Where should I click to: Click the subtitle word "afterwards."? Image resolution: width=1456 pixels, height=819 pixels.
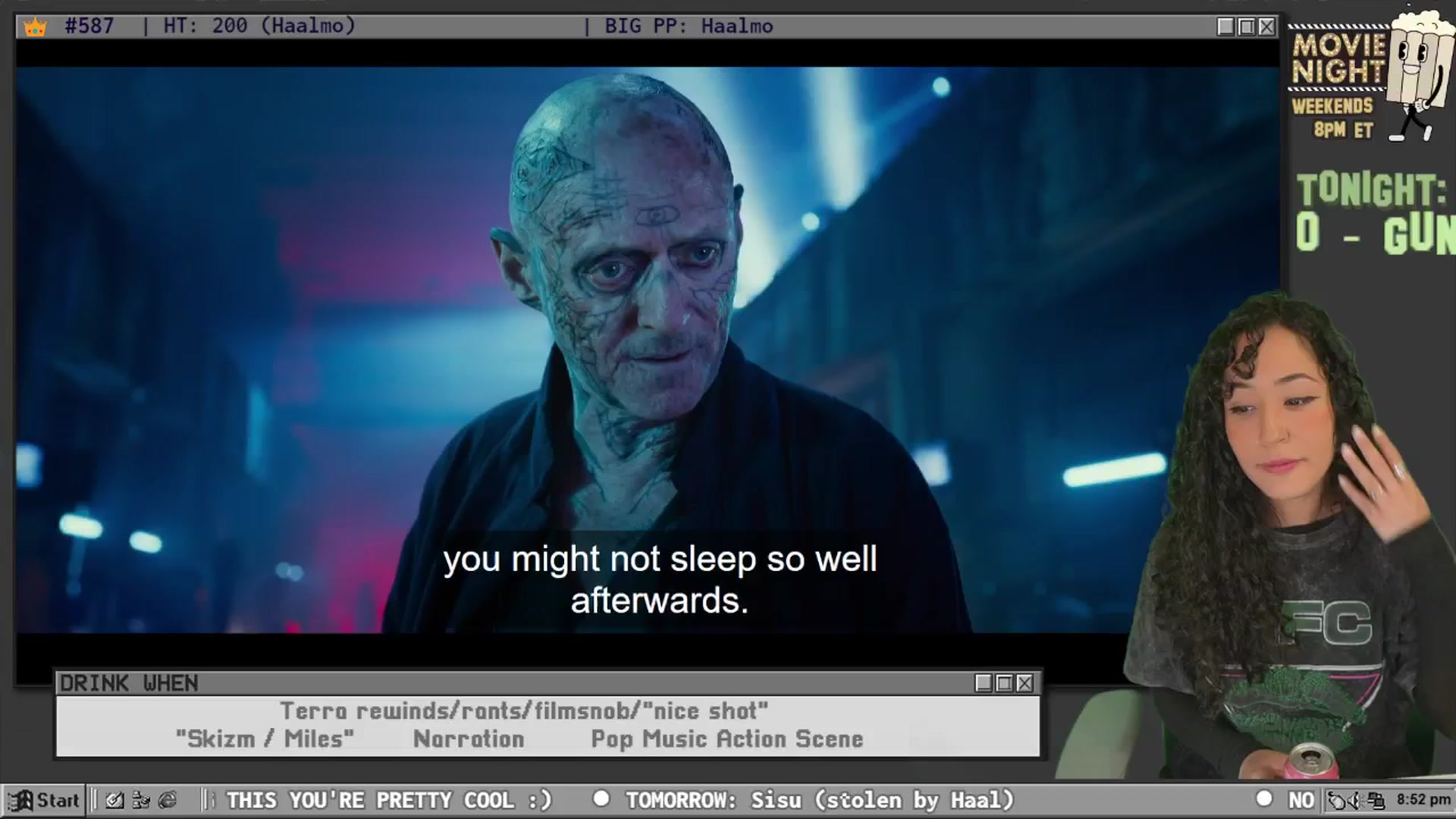(x=660, y=601)
